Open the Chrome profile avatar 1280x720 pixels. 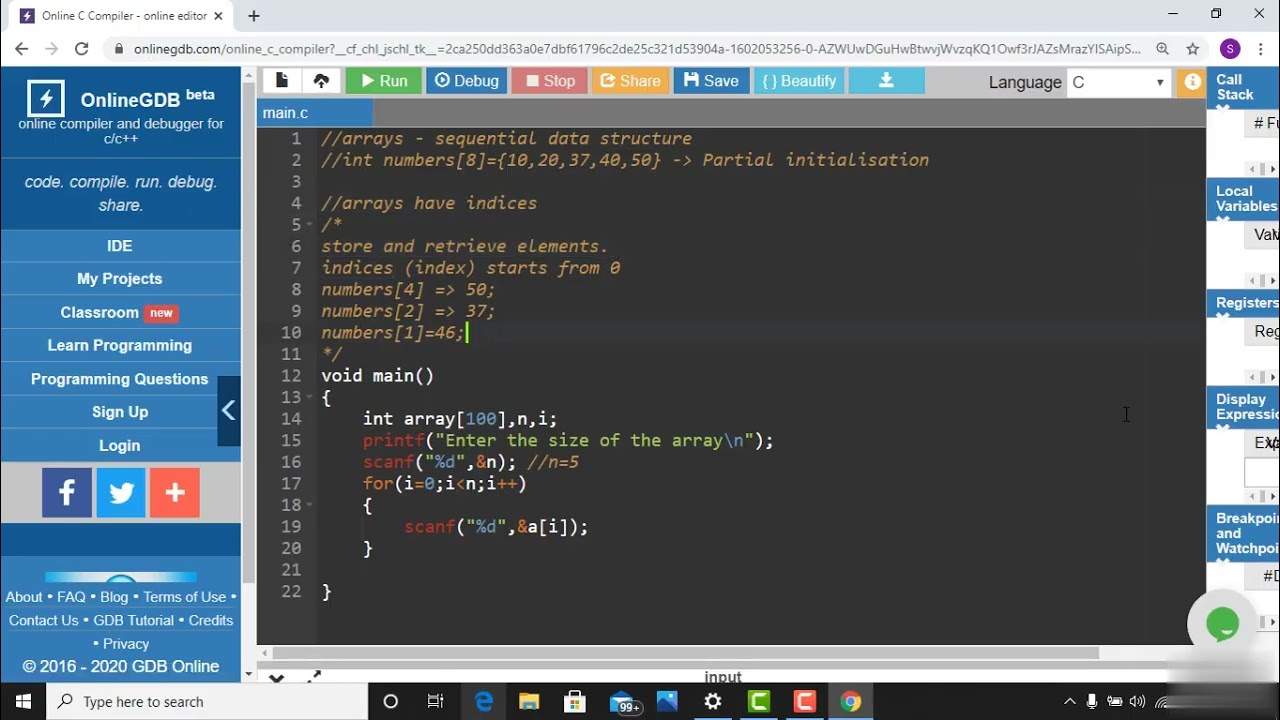pyautogui.click(x=1230, y=49)
